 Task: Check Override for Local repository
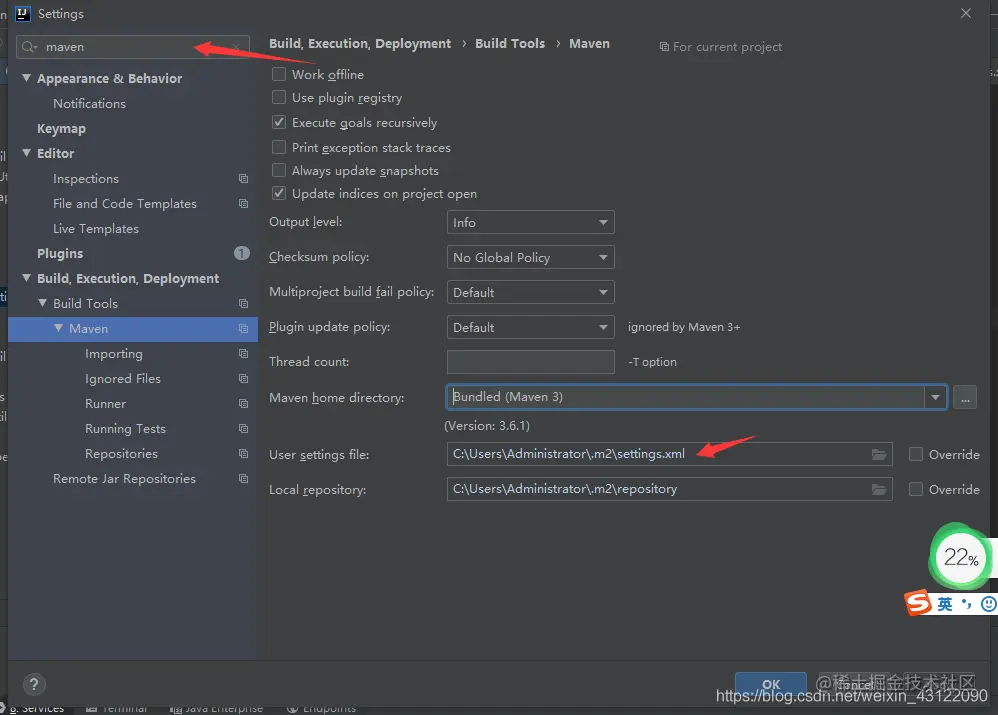tap(916, 489)
